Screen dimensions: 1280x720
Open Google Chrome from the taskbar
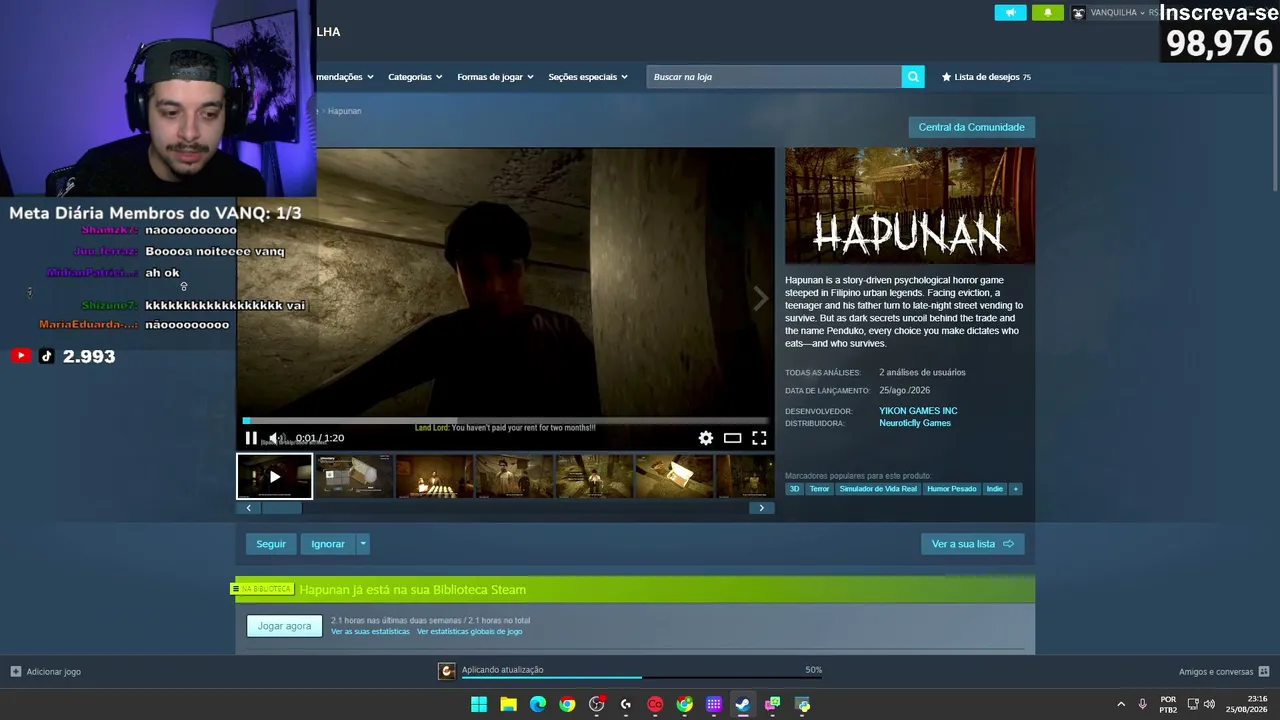tap(567, 704)
